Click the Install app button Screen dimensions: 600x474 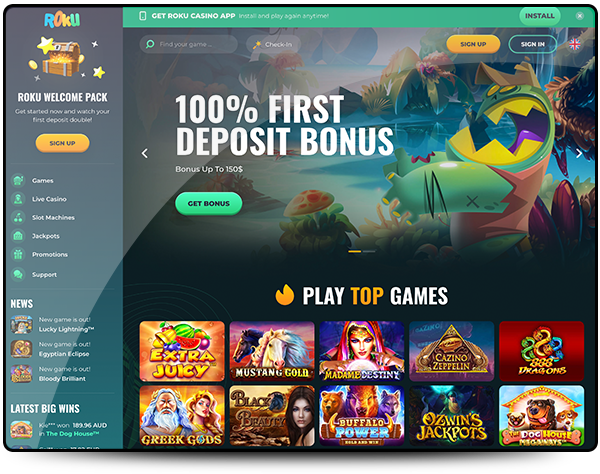[x=540, y=16]
